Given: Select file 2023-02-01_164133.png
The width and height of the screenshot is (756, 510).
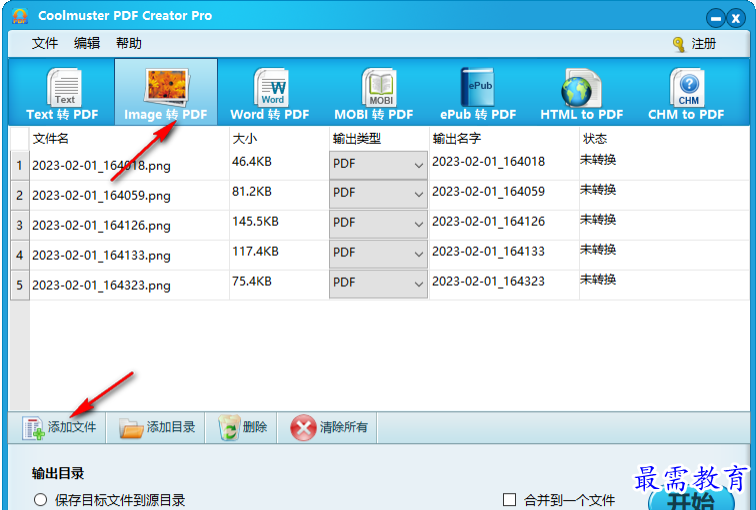Looking at the screenshot, I should click(101, 255).
